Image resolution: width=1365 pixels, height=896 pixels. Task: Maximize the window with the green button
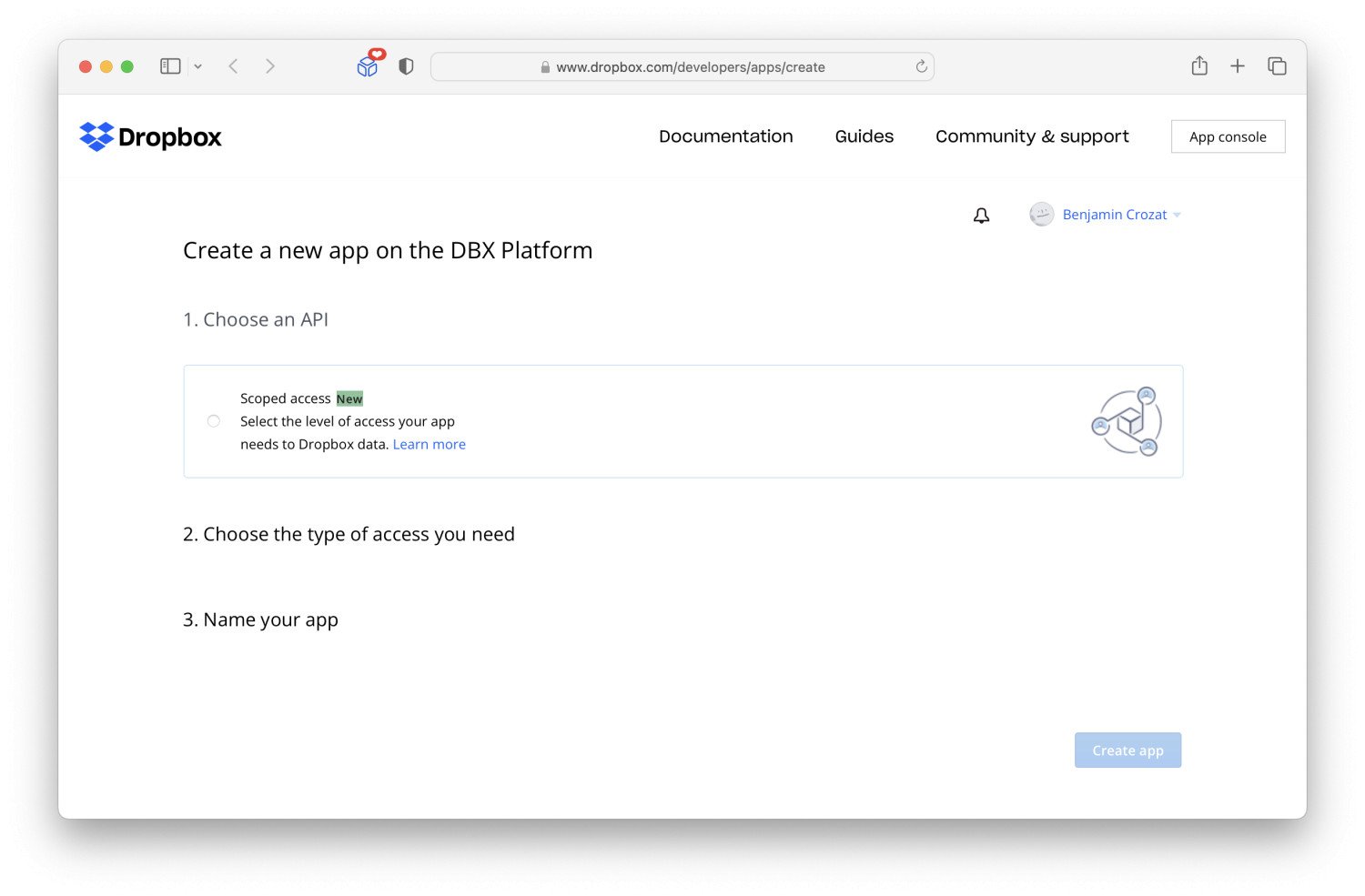127,66
